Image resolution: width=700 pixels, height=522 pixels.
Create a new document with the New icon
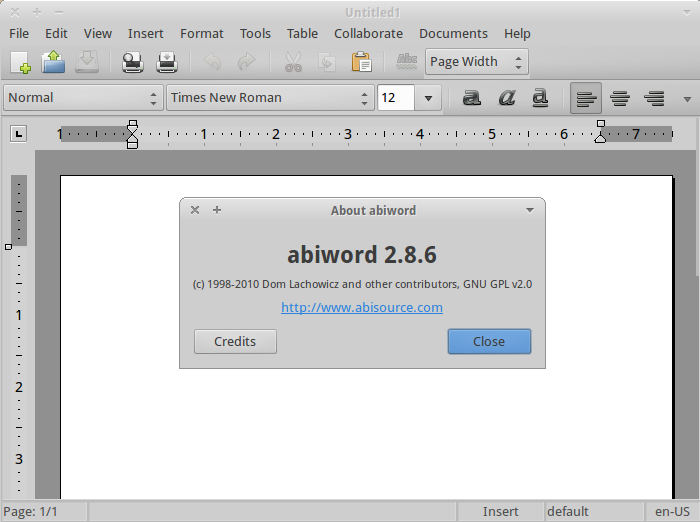(21, 62)
